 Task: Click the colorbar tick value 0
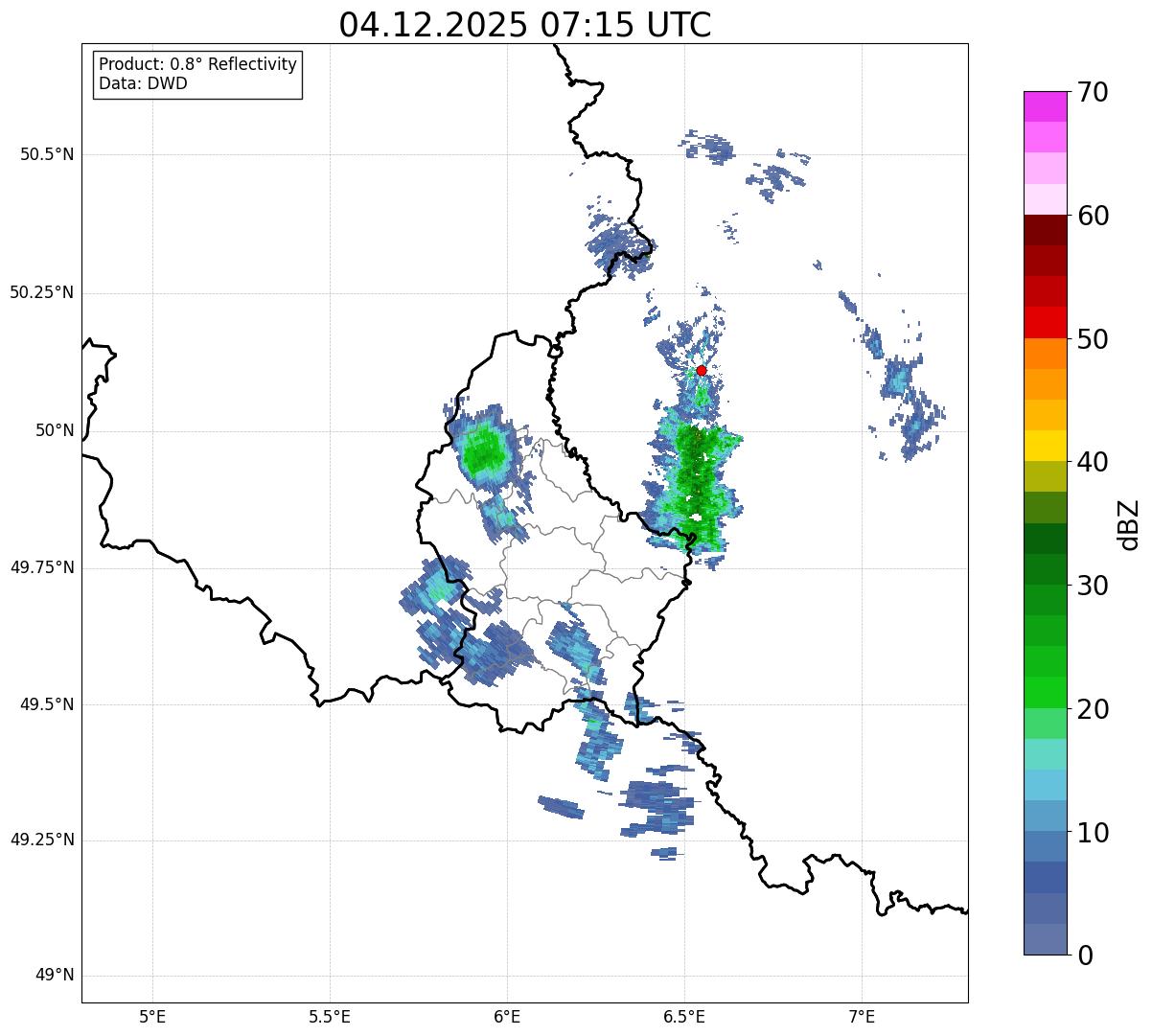click(1085, 955)
